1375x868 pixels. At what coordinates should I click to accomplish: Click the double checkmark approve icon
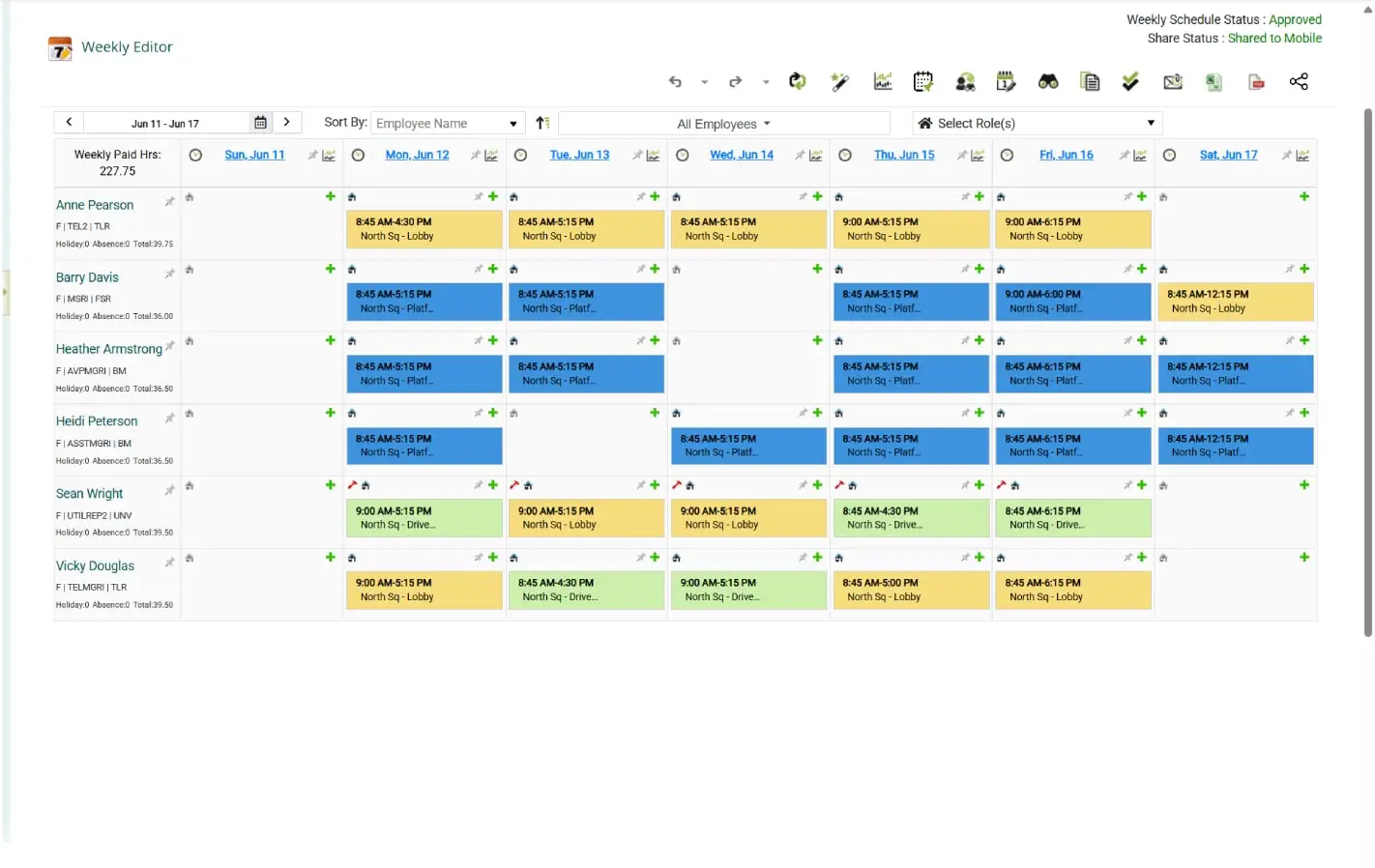pyautogui.click(x=1130, y=82)
